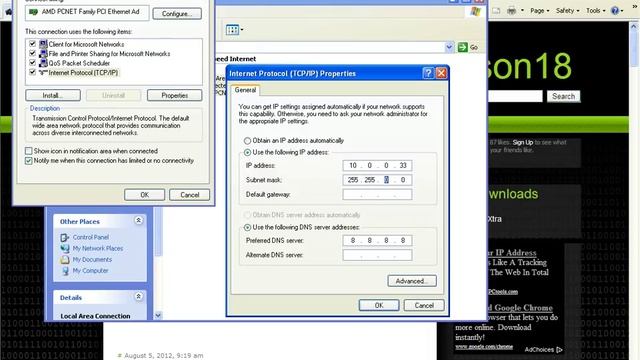Enable Show icon in notification area when connected

tap(29, 151)
